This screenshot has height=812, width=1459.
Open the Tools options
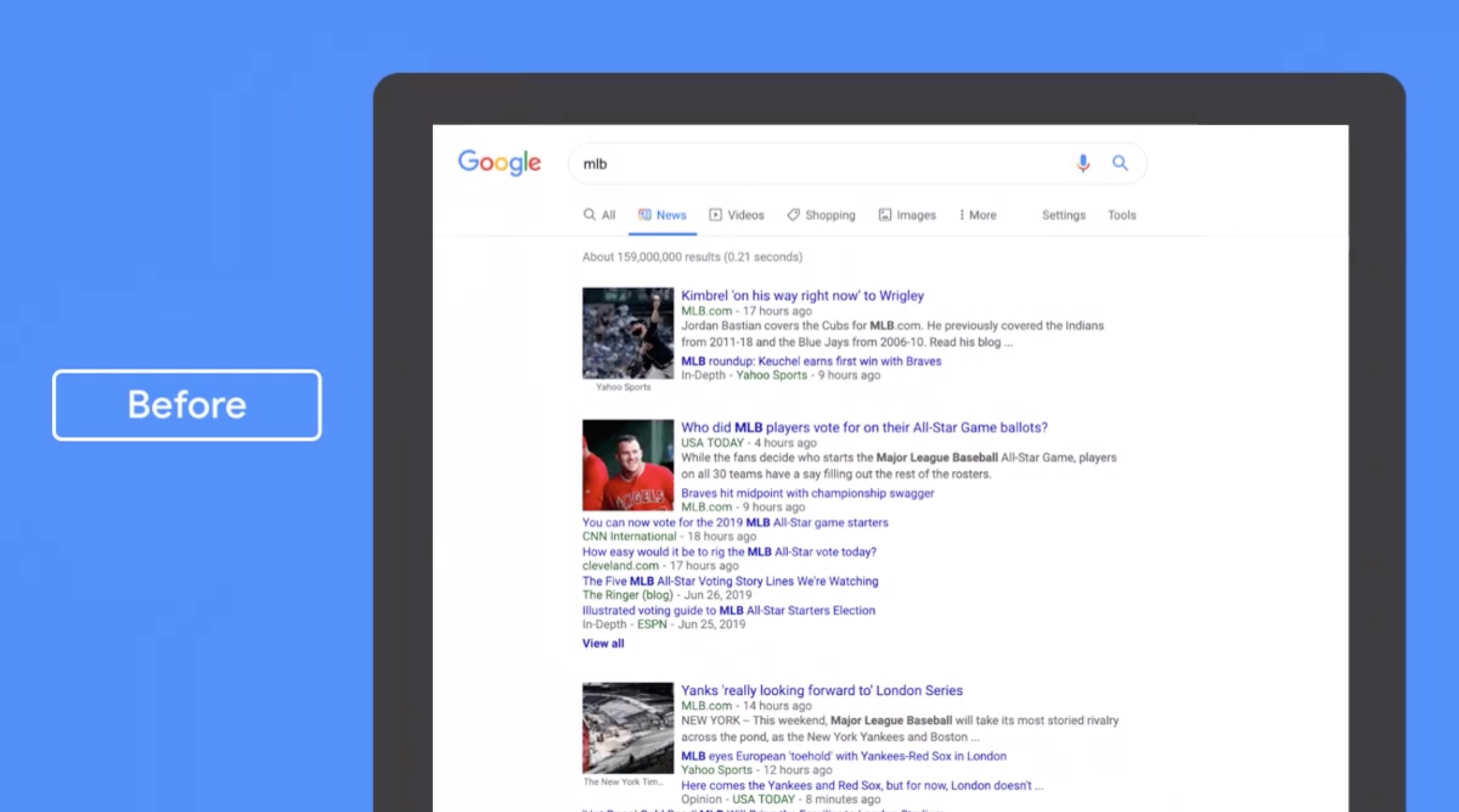point(1121,215)
